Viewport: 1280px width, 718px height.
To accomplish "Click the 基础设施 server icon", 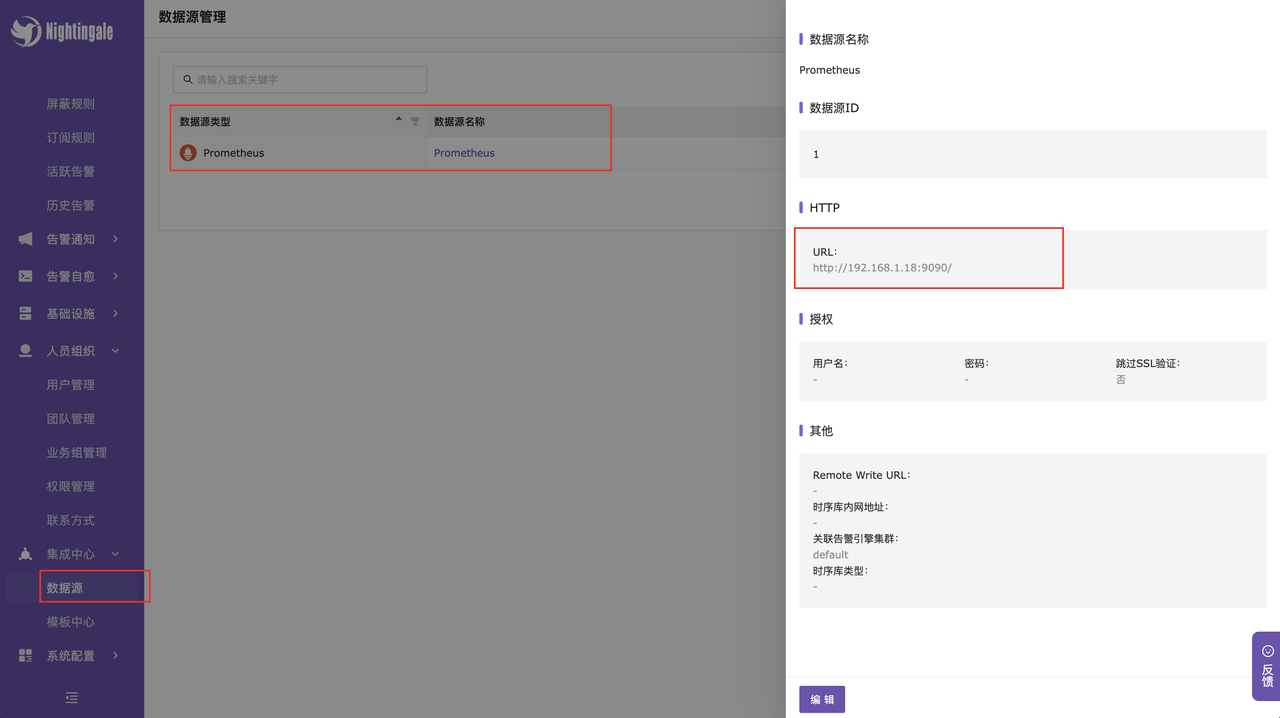I will tap(26, 314).
